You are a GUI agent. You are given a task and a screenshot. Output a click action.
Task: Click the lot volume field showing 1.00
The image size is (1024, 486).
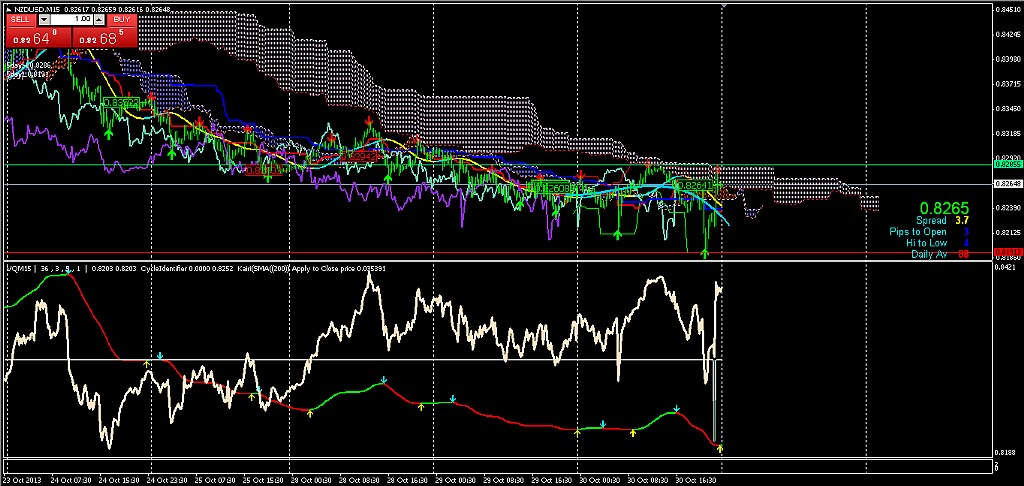[74, 19]
